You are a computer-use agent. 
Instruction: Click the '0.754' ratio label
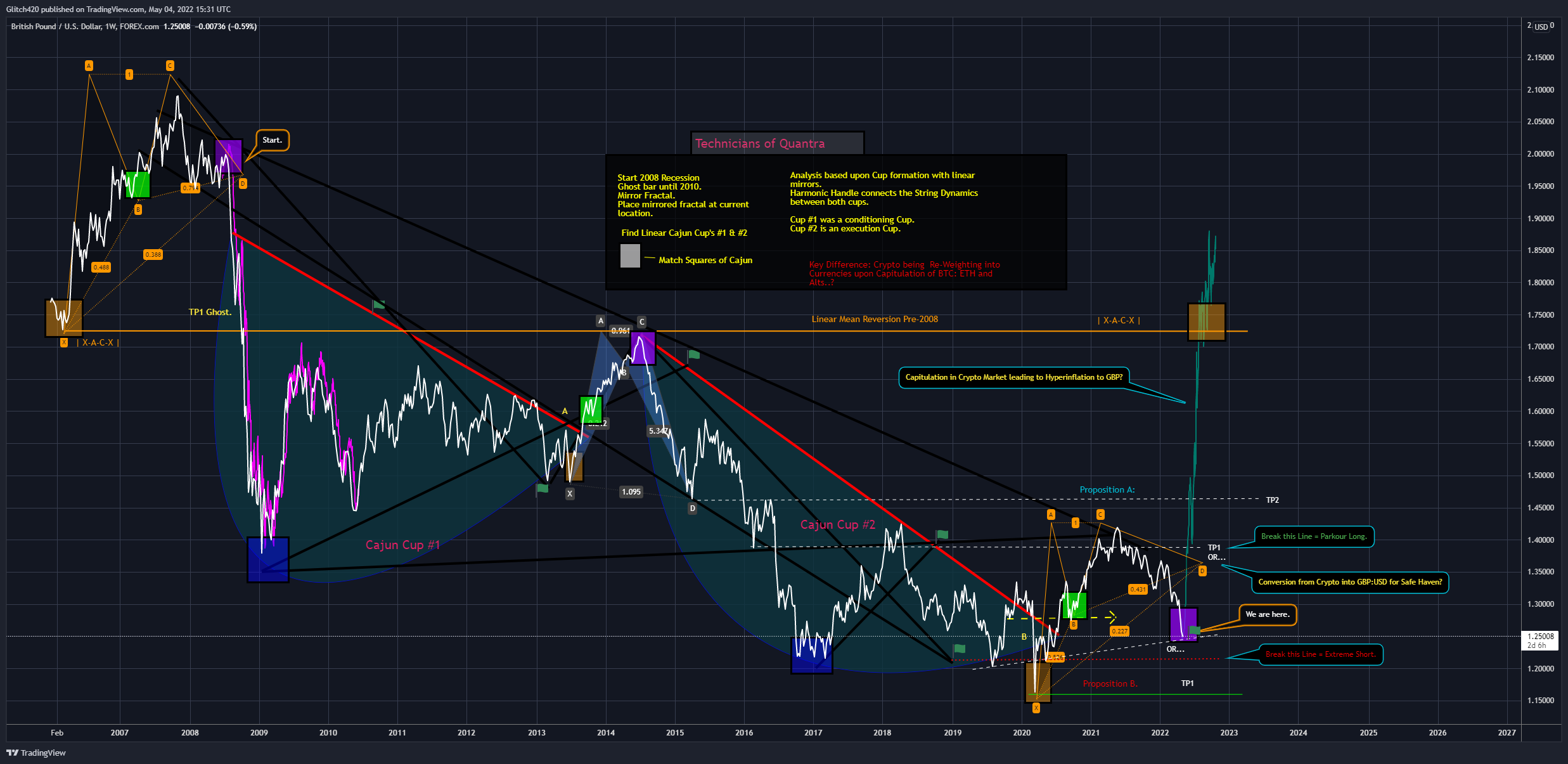coord(190,188)
